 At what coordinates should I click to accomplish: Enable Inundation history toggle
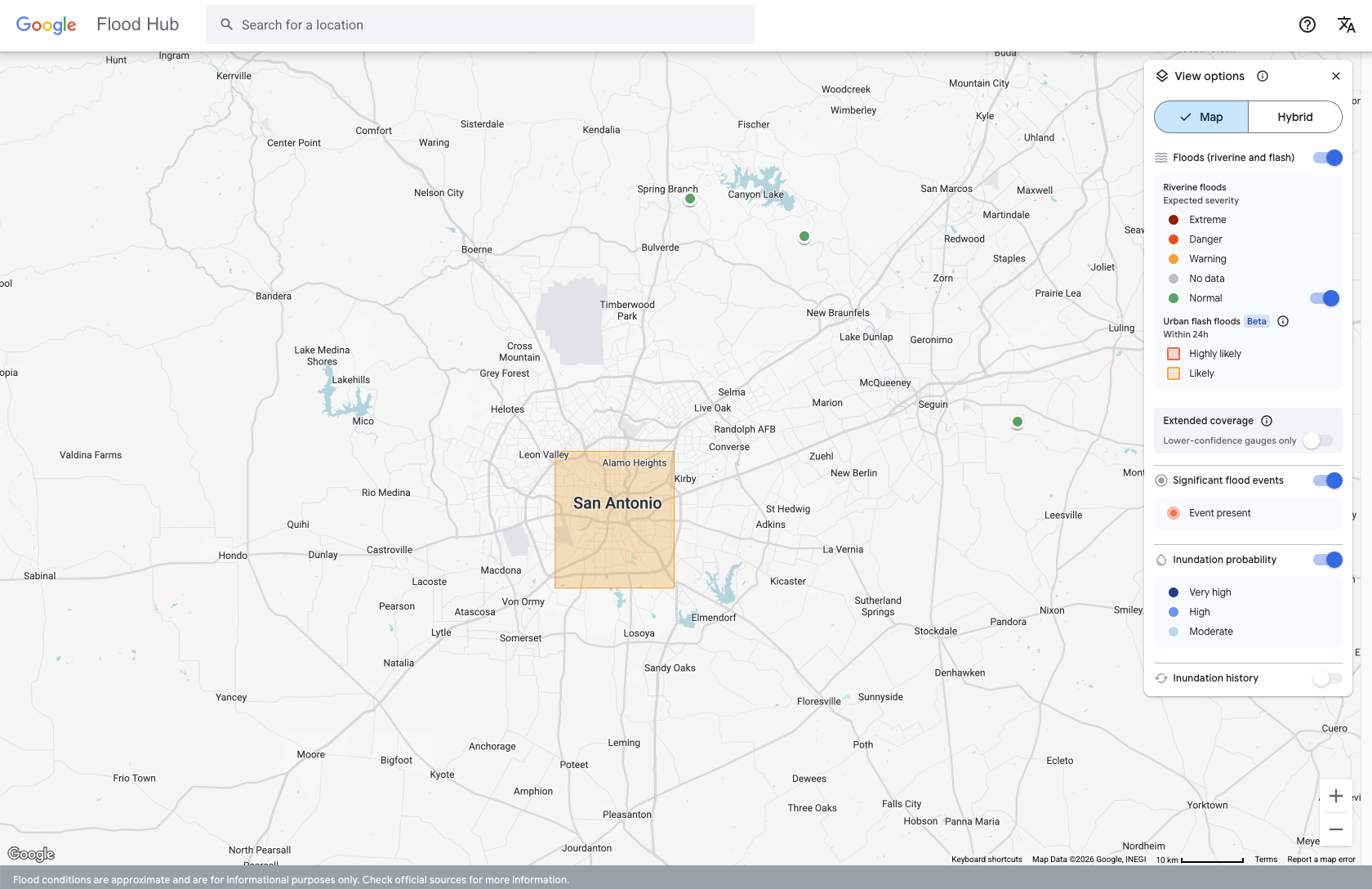click(1327, 678)
